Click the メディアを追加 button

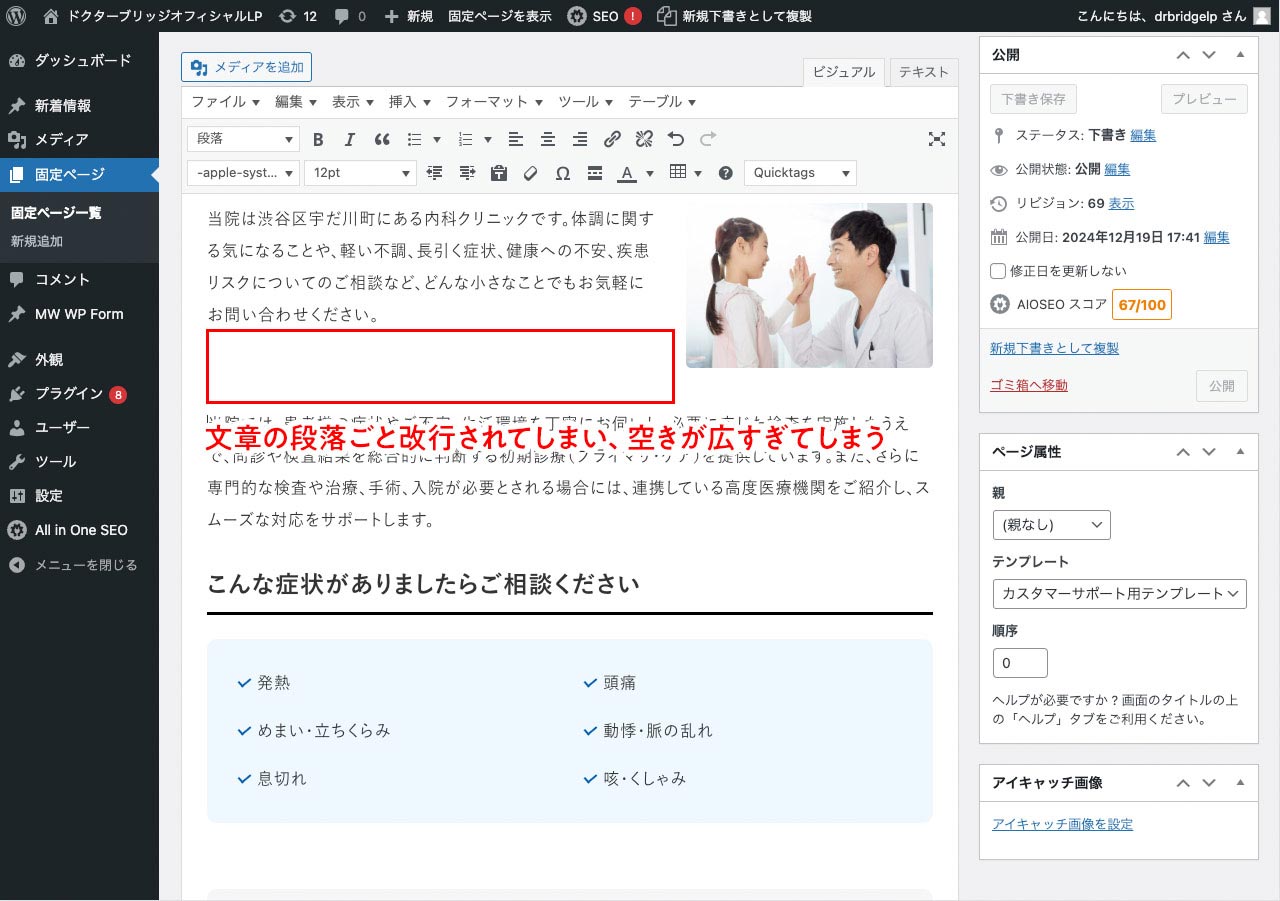[247, 67]
